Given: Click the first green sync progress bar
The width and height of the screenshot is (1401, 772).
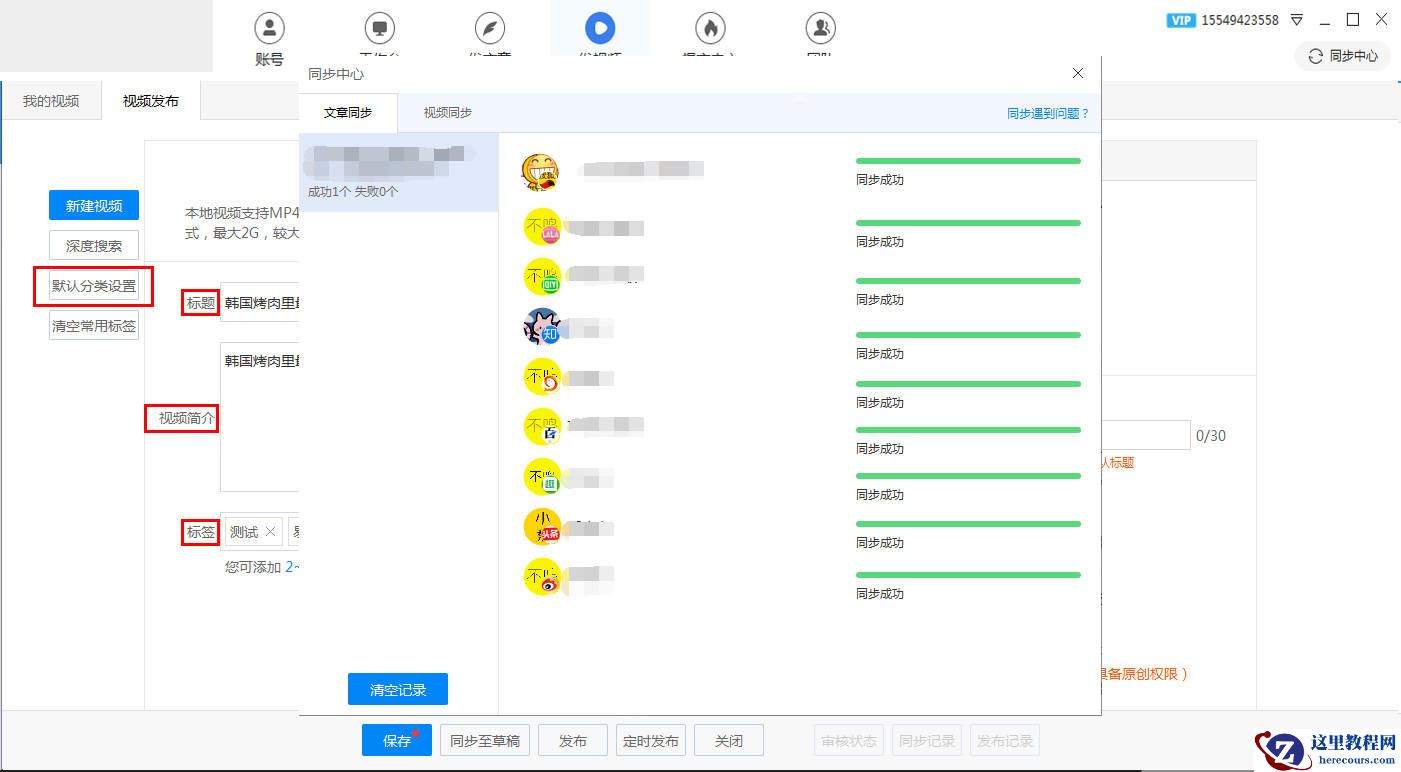Looking at the screenshot, I should (967, 161).
